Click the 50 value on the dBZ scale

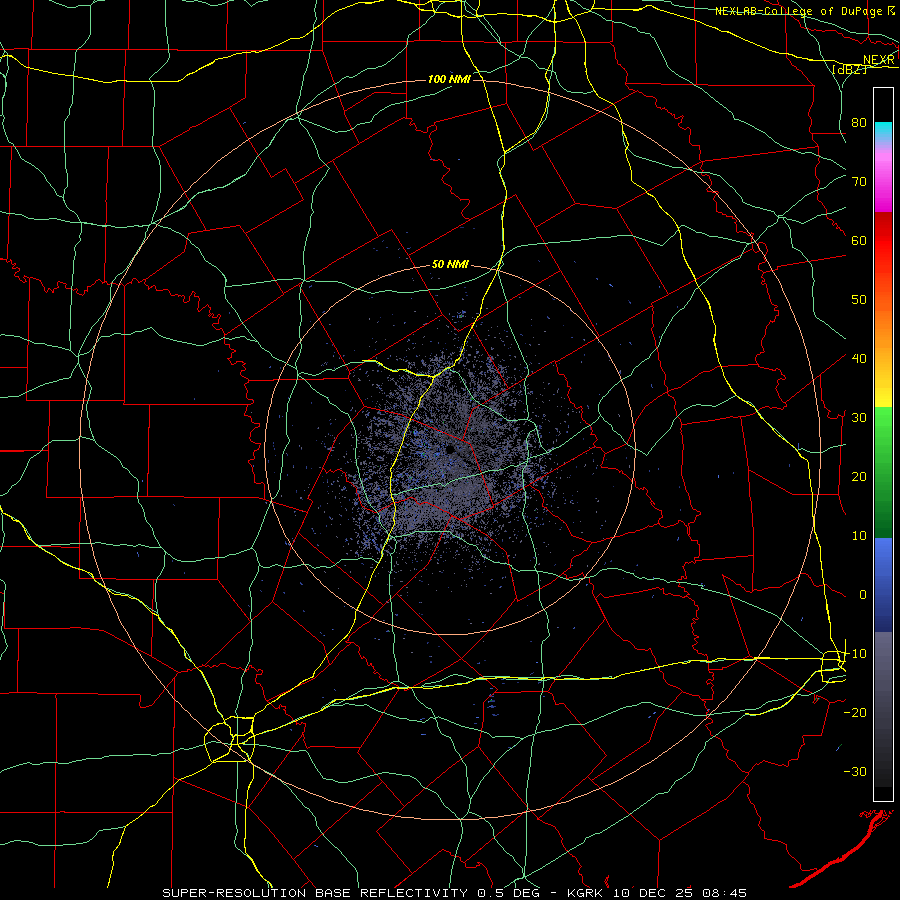pyautogui.click(x=859, y=300)
